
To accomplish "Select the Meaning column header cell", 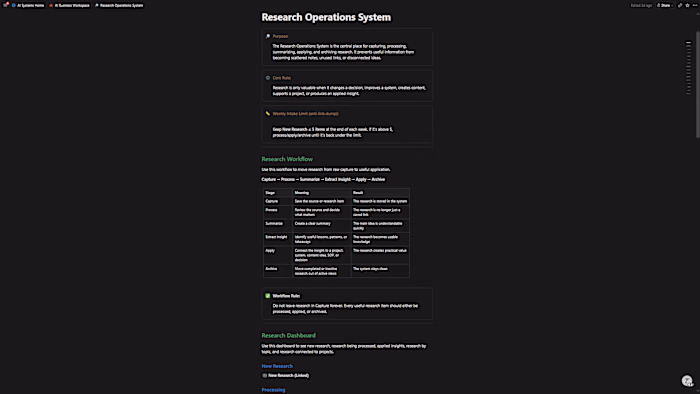I will [321, 193].
